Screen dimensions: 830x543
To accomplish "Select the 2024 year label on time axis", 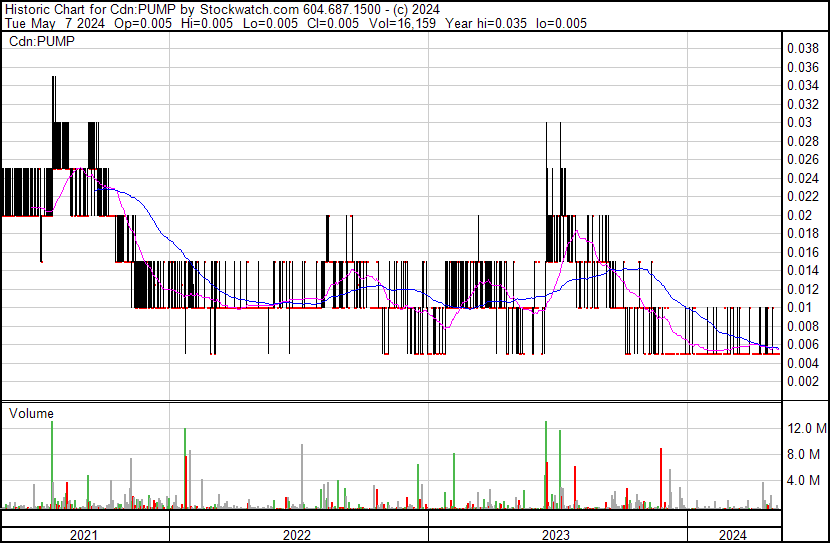I will 733,535.
